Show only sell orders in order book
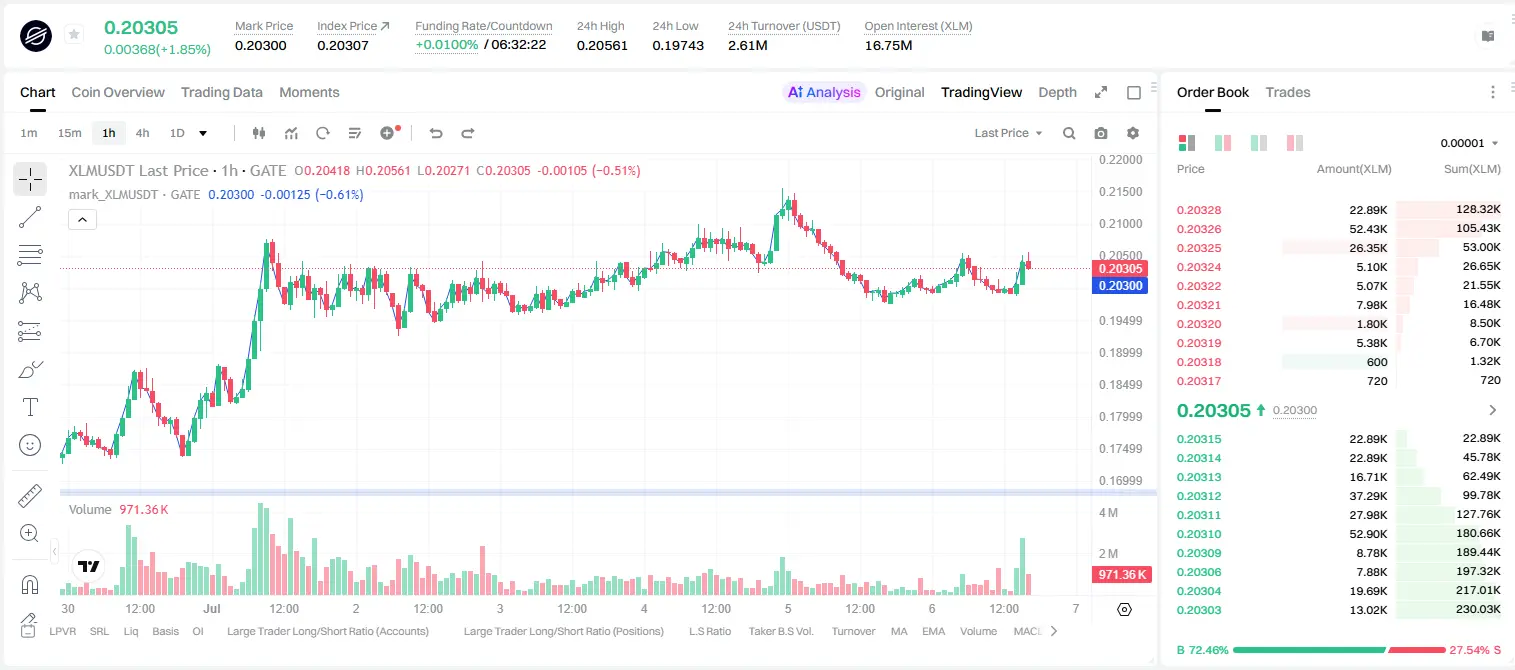This screenshot has height=670, width=1515. [1294, 143]
